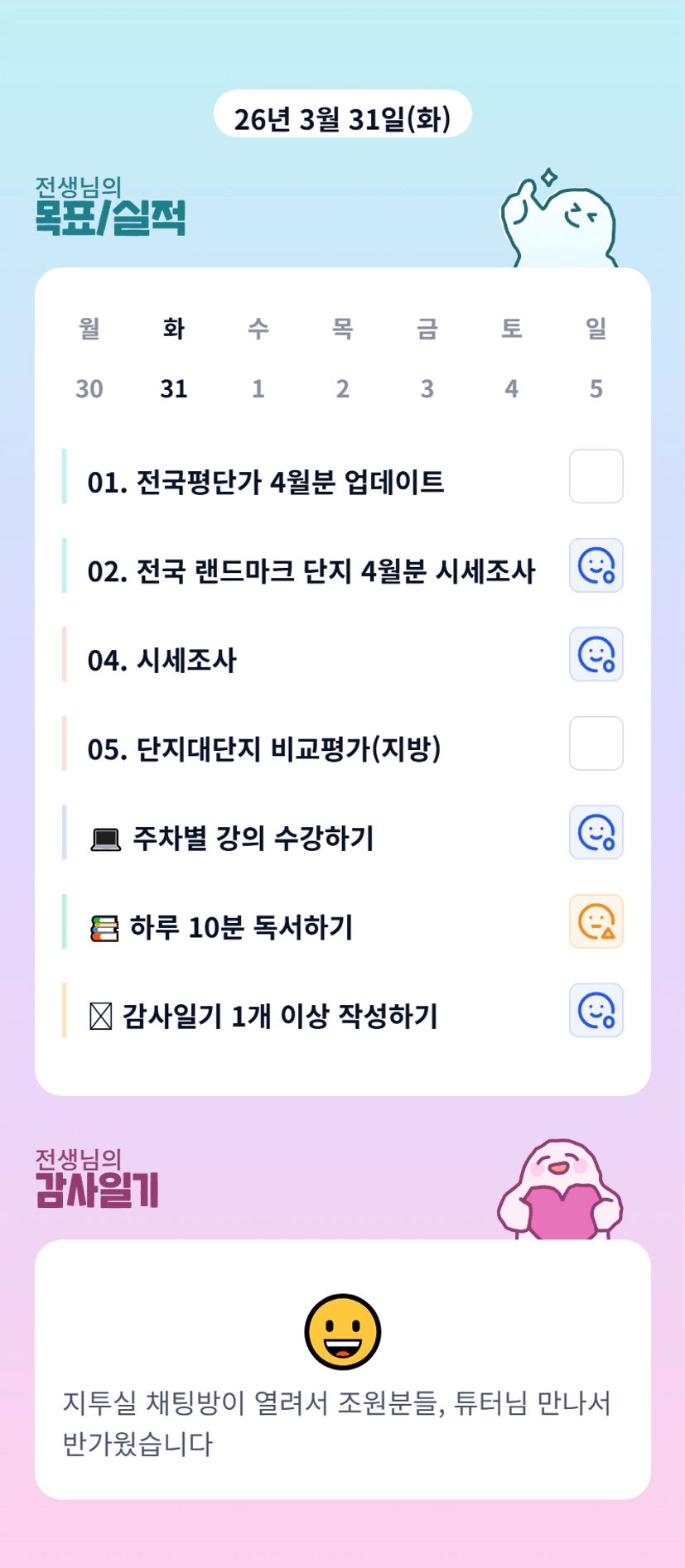Click the blue smiley for 감사일기 1개 이상 작성하기

[596, 1011]
